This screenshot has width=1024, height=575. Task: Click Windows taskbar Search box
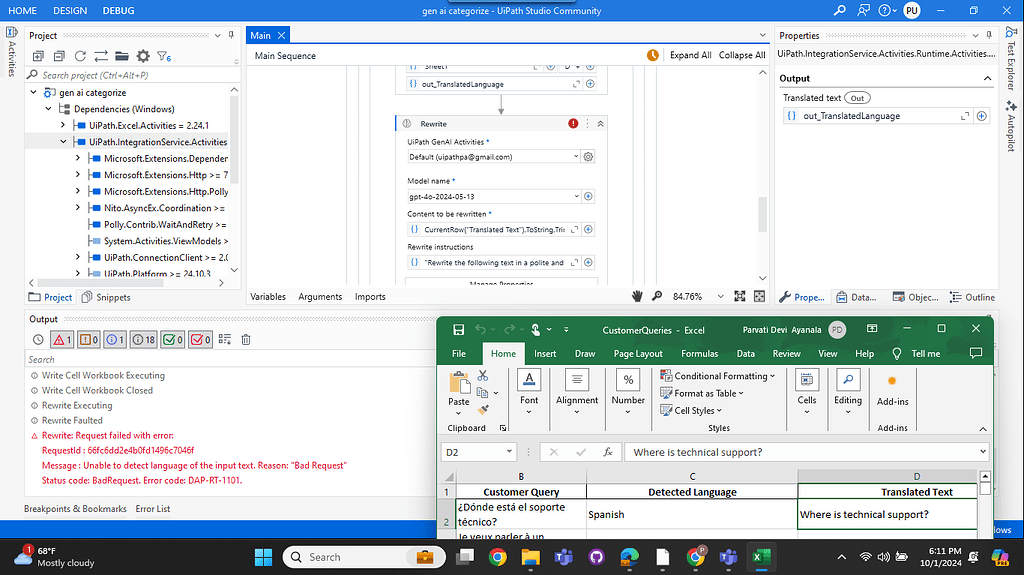pyautogui.click(x=364, y=557)
